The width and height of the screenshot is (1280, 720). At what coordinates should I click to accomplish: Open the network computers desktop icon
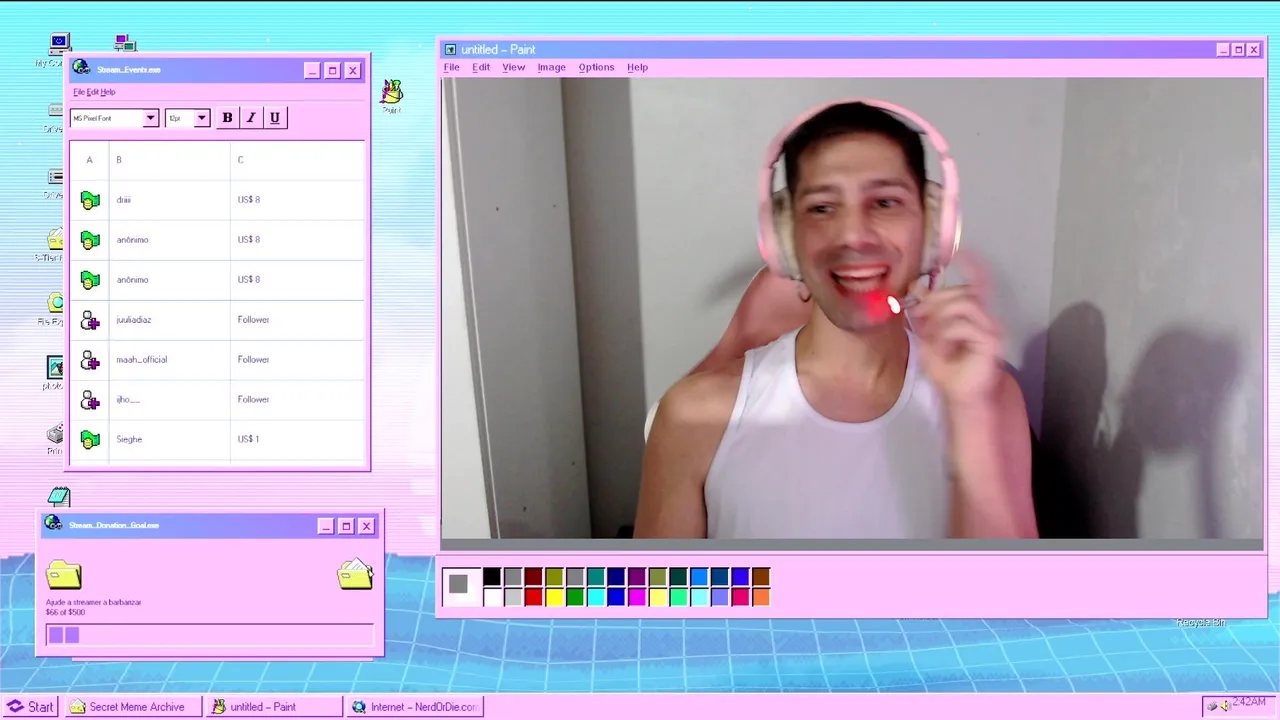point(125,43)
